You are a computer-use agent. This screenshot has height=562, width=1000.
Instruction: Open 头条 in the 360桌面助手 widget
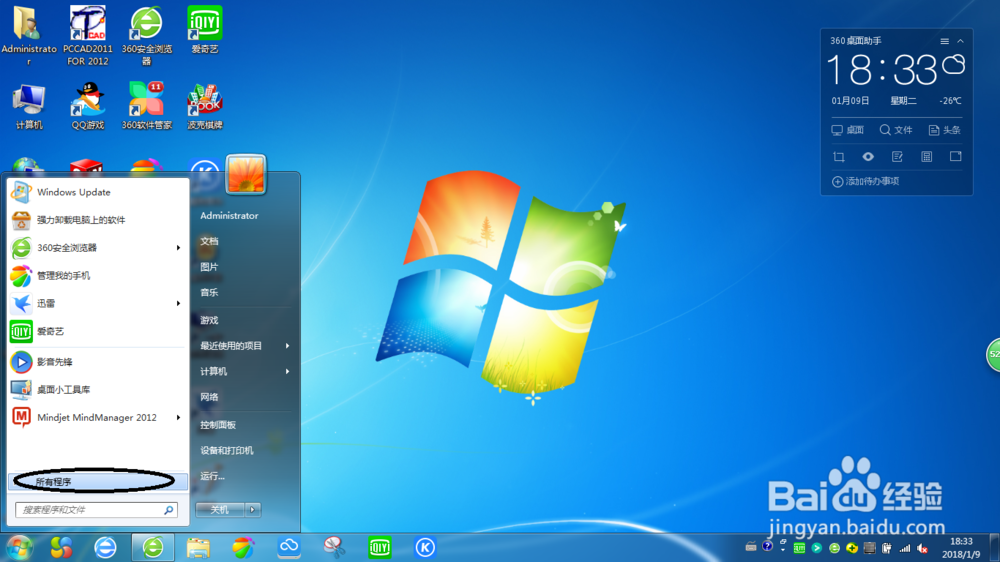945,130
